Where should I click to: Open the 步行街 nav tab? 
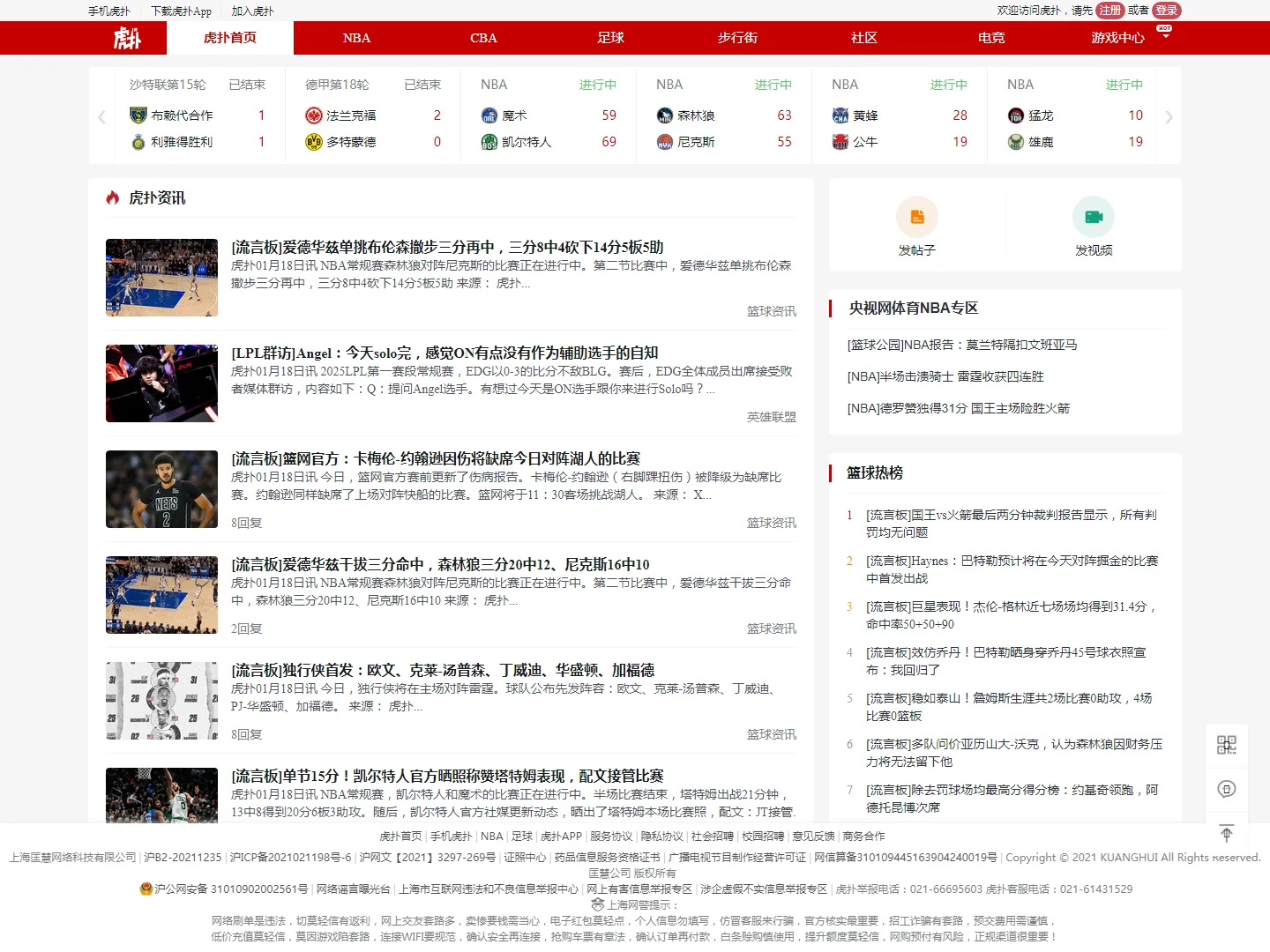[737, 38]
